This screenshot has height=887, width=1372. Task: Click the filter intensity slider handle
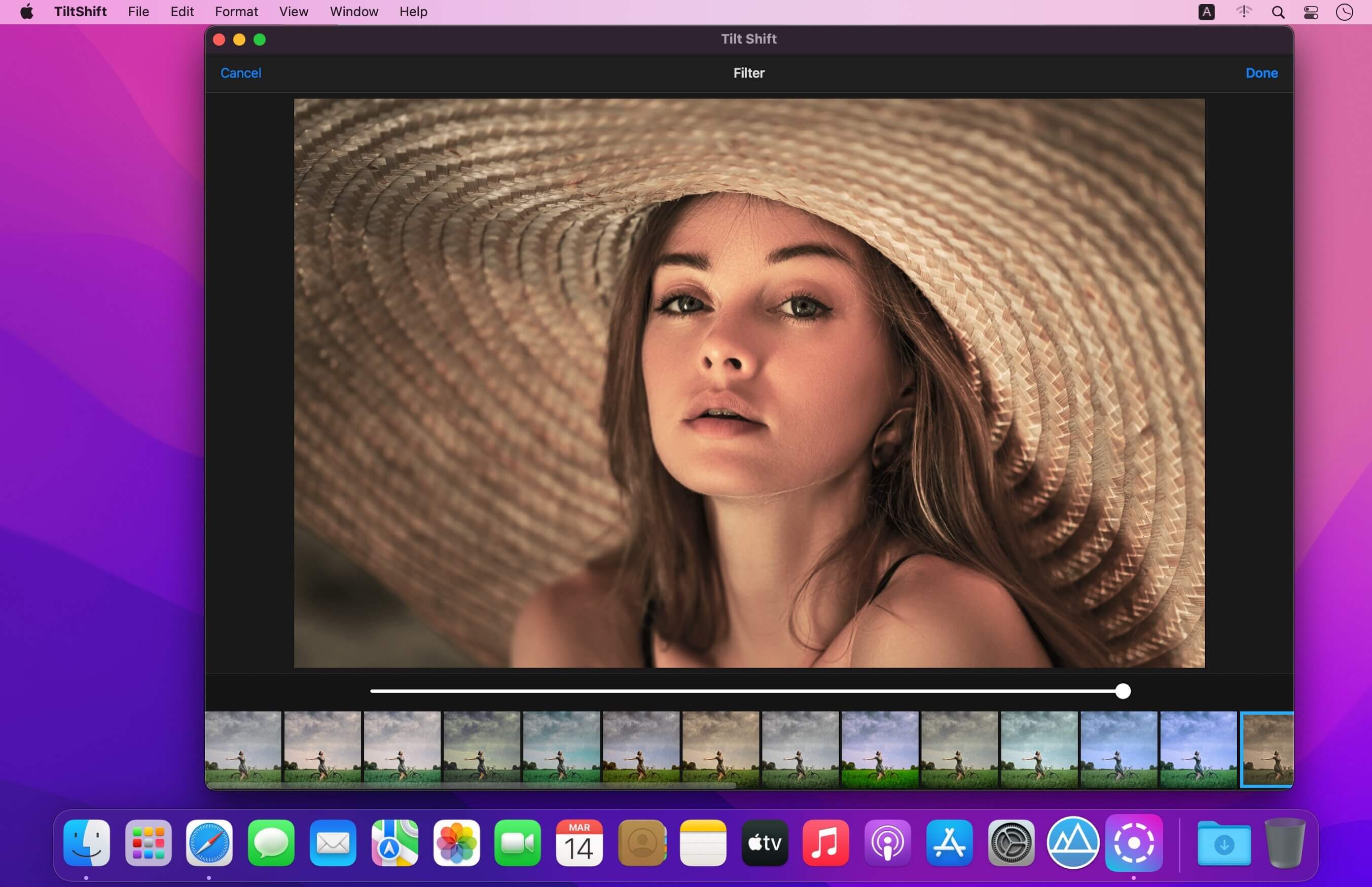point(1123,691)
